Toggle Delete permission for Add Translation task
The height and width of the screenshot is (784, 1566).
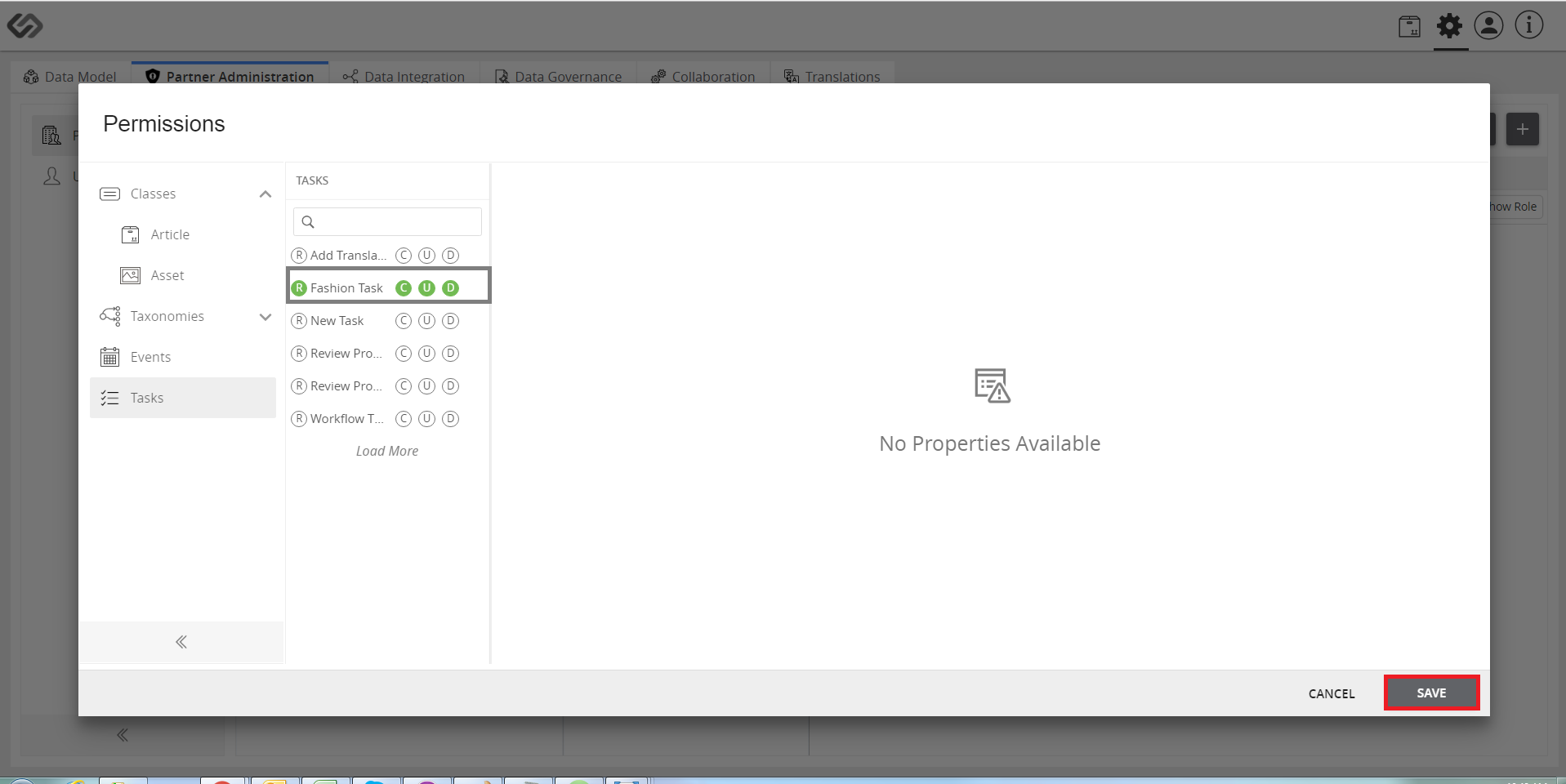click(450, 256)
